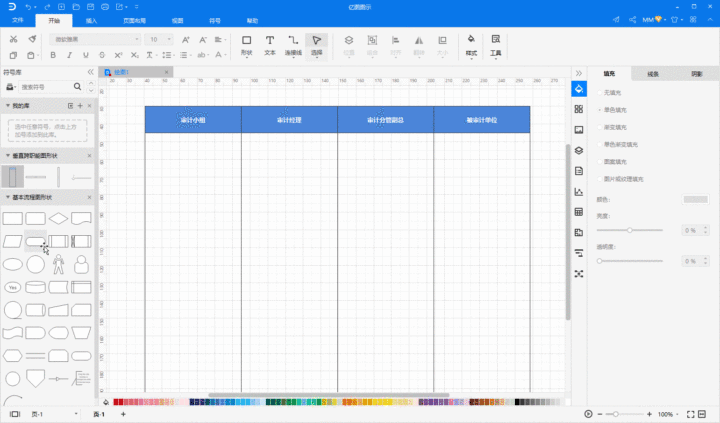Adjust the brightness slider handle
Screen dimensions: 720x423
(630, 230)
